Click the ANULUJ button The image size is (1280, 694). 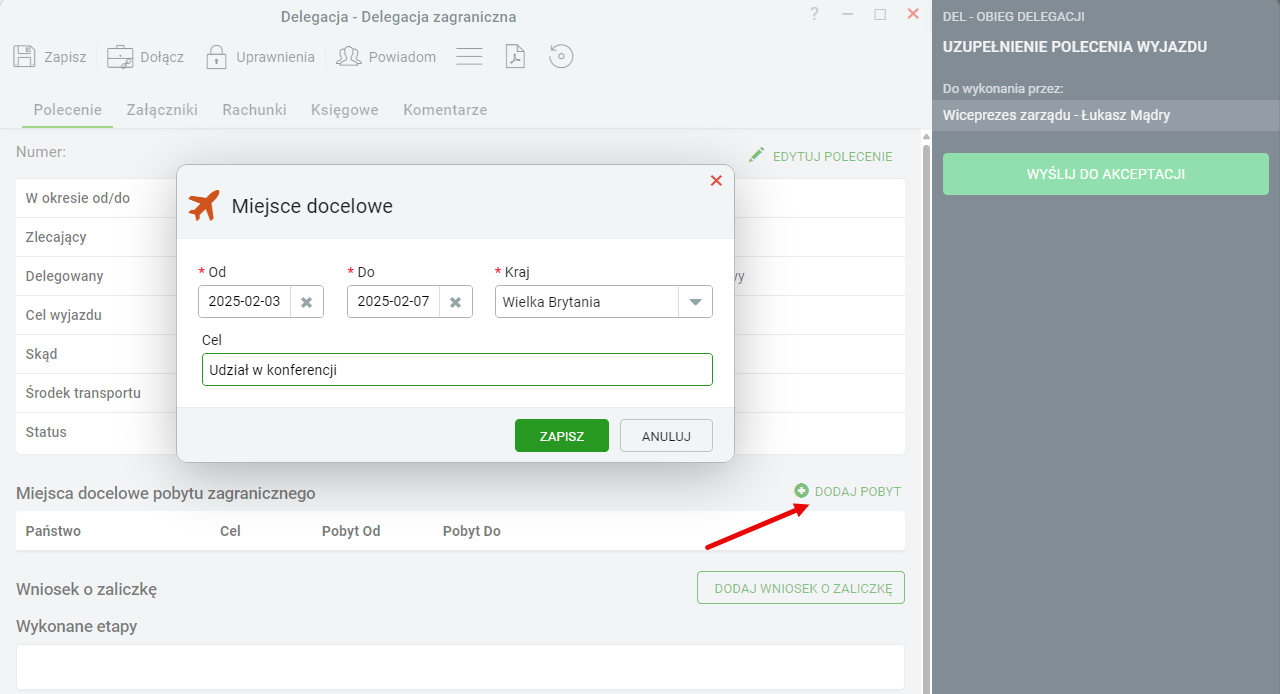click(666, 436)
